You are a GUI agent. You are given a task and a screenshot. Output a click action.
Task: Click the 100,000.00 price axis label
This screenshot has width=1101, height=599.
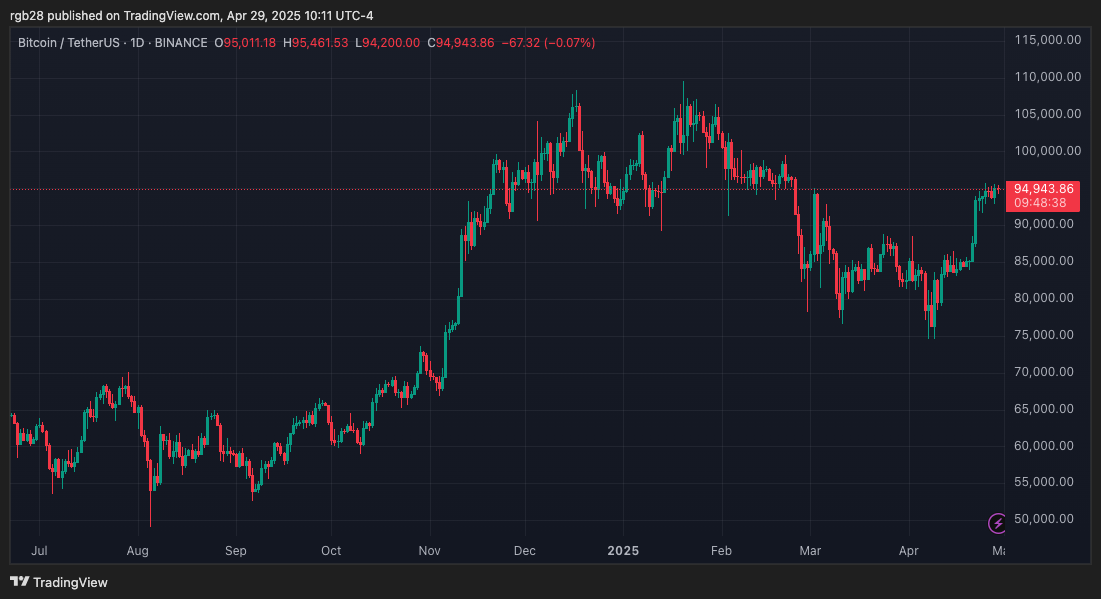[x=1048, y=150]
